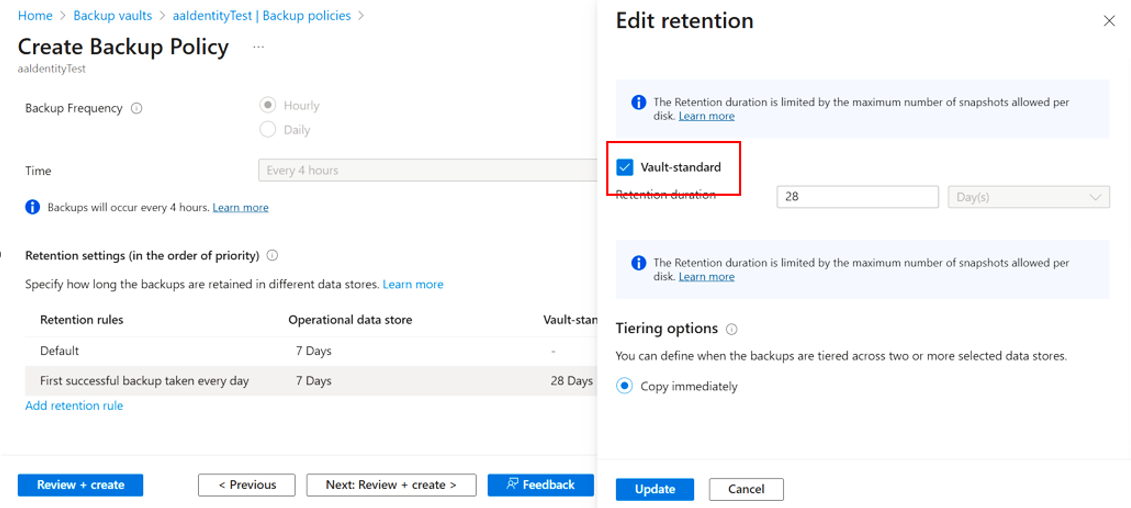Viewport: 1131px width, 508px height.
Task: Click the Tiering options info icon
Action: pyautogui.click(x=732, y=329)
